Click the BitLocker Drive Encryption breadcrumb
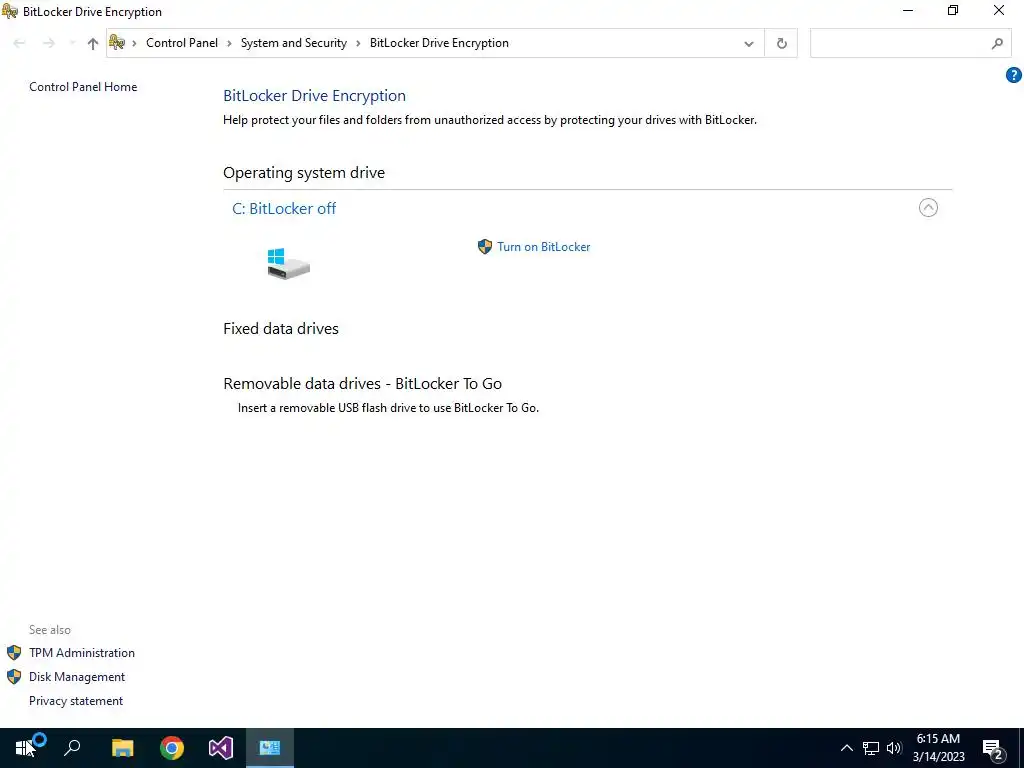The image size is (1024, 768). coord(439,43)
